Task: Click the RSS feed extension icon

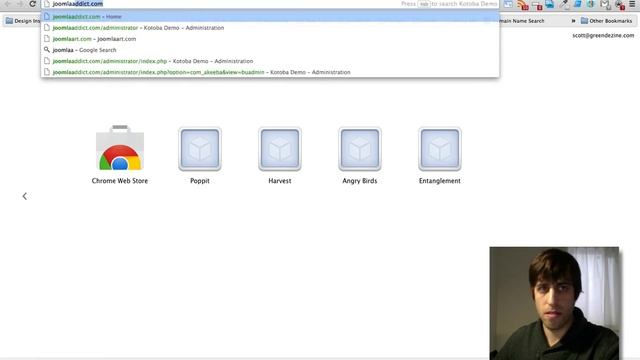Action: pos(523,4)
